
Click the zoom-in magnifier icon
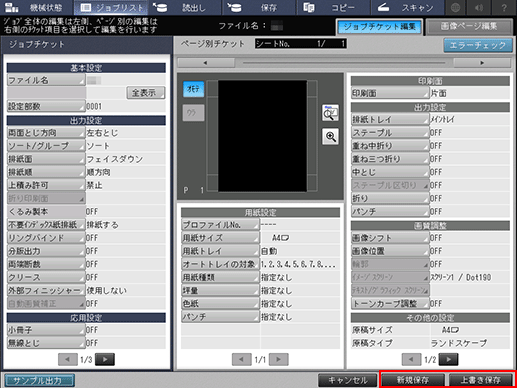[x=330, y=137]
